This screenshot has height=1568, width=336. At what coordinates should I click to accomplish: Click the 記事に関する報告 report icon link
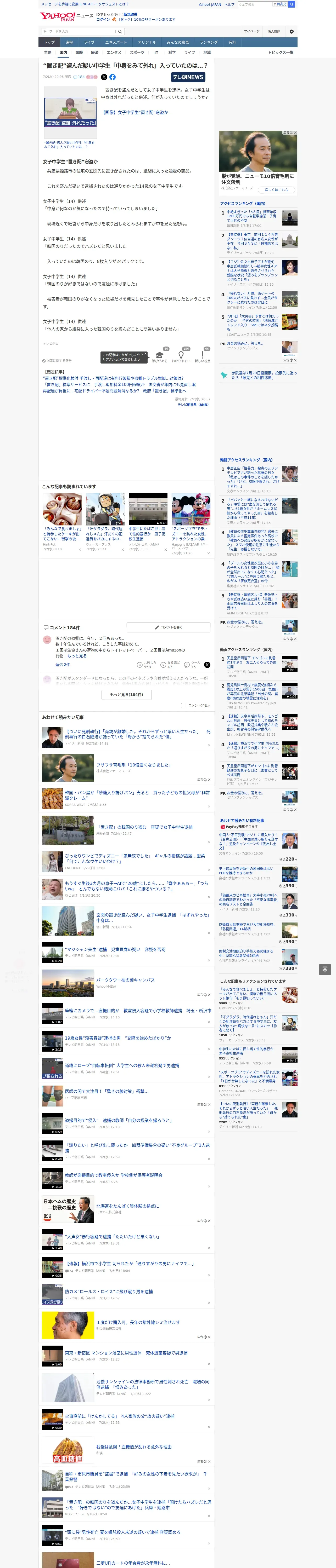point(57,360)
